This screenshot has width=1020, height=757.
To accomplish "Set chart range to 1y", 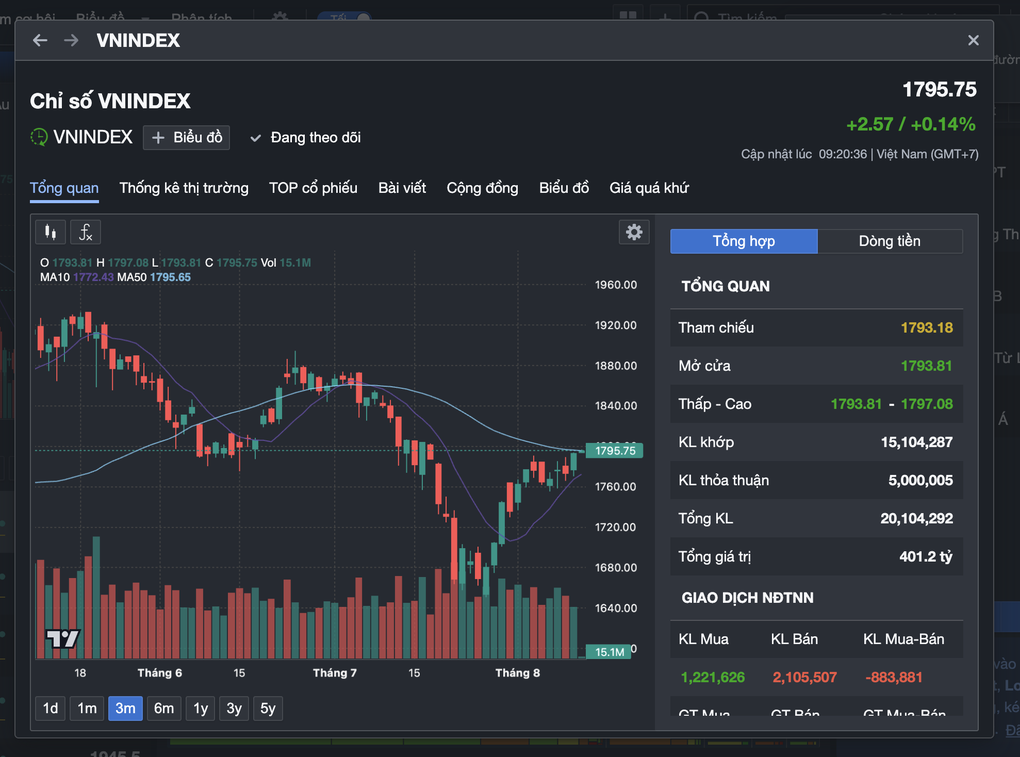I will (200, 708).
